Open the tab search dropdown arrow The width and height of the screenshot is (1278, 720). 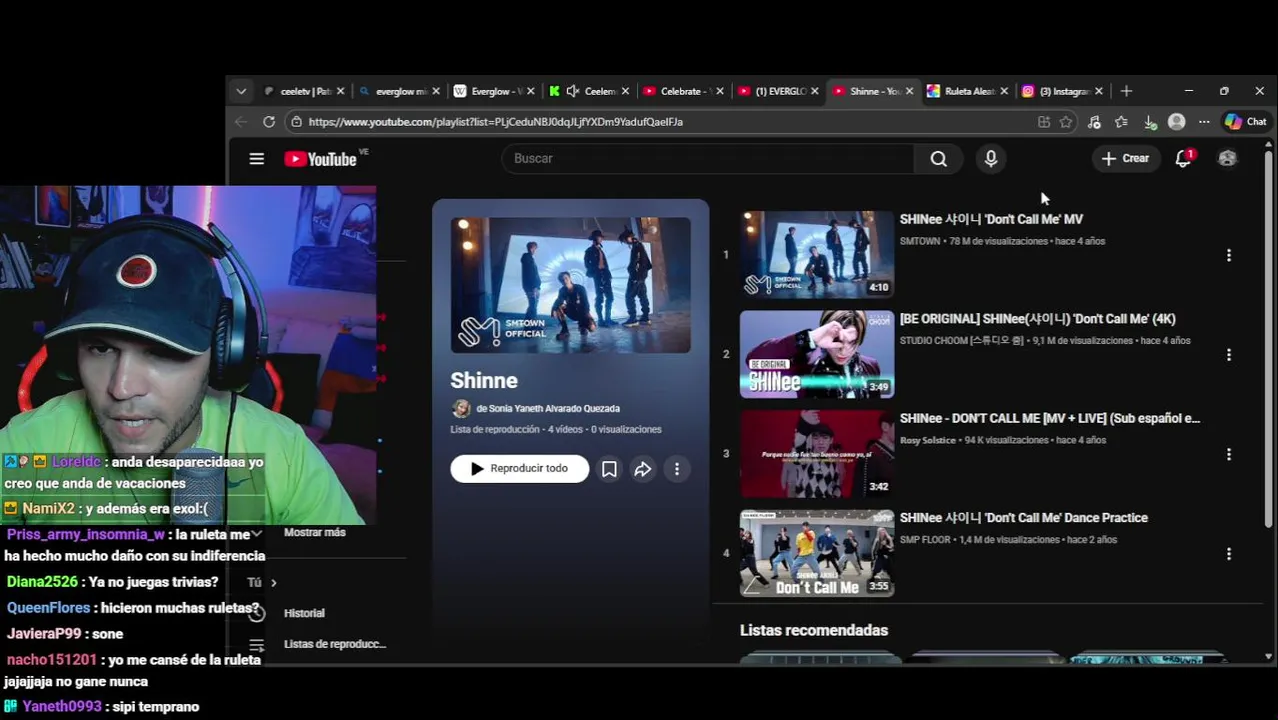tap(241, 91)
